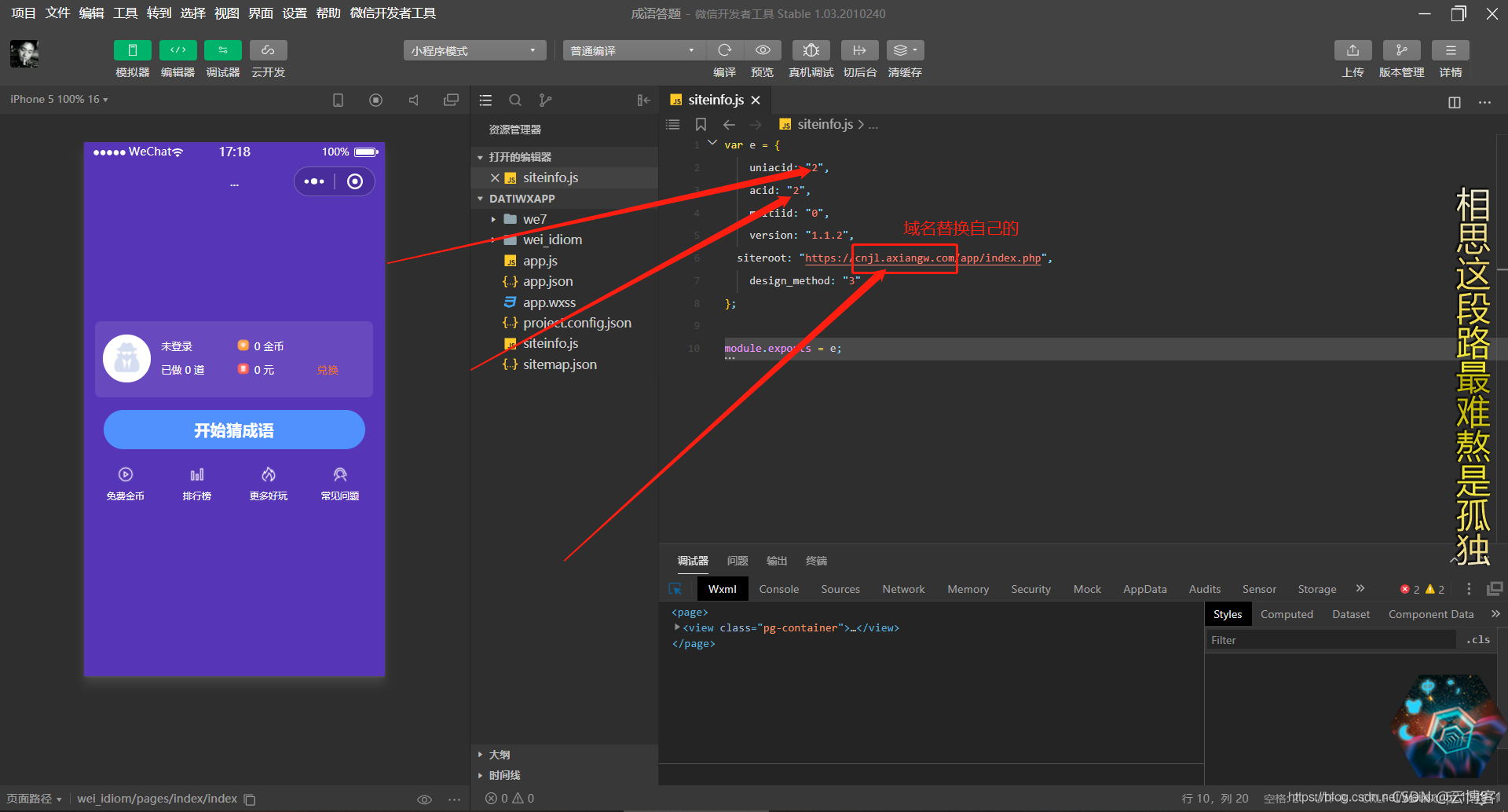Show more debugger tabs chevron
Image resolution: width=1508 pixels, height=812 pixels.
point(1360,588)
